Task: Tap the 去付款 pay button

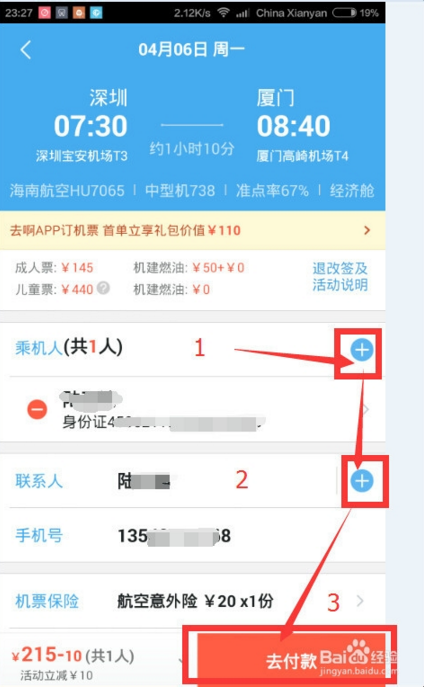Action: [291, 658]
